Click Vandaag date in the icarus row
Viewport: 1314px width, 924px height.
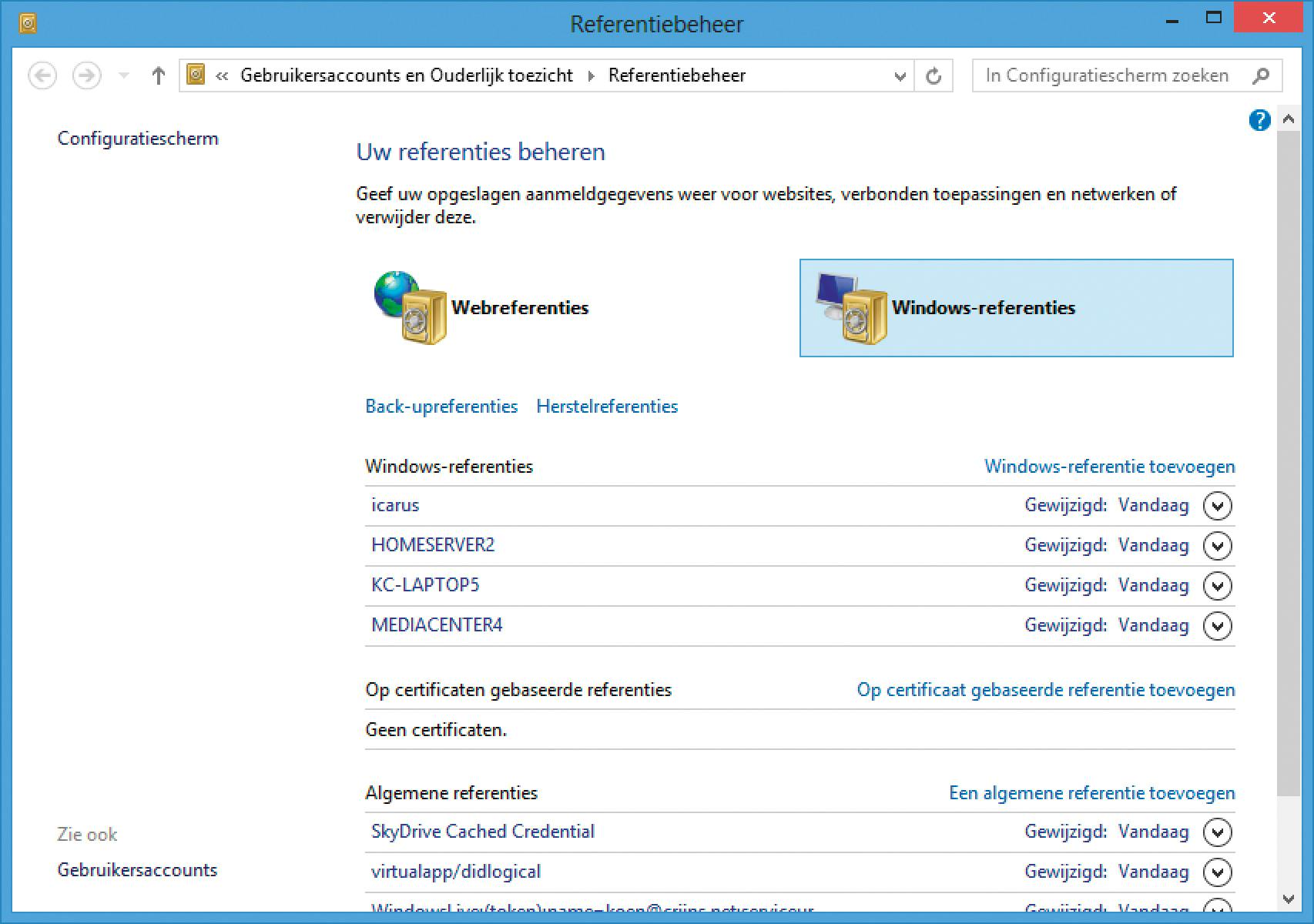click(x=1153, y=506)
